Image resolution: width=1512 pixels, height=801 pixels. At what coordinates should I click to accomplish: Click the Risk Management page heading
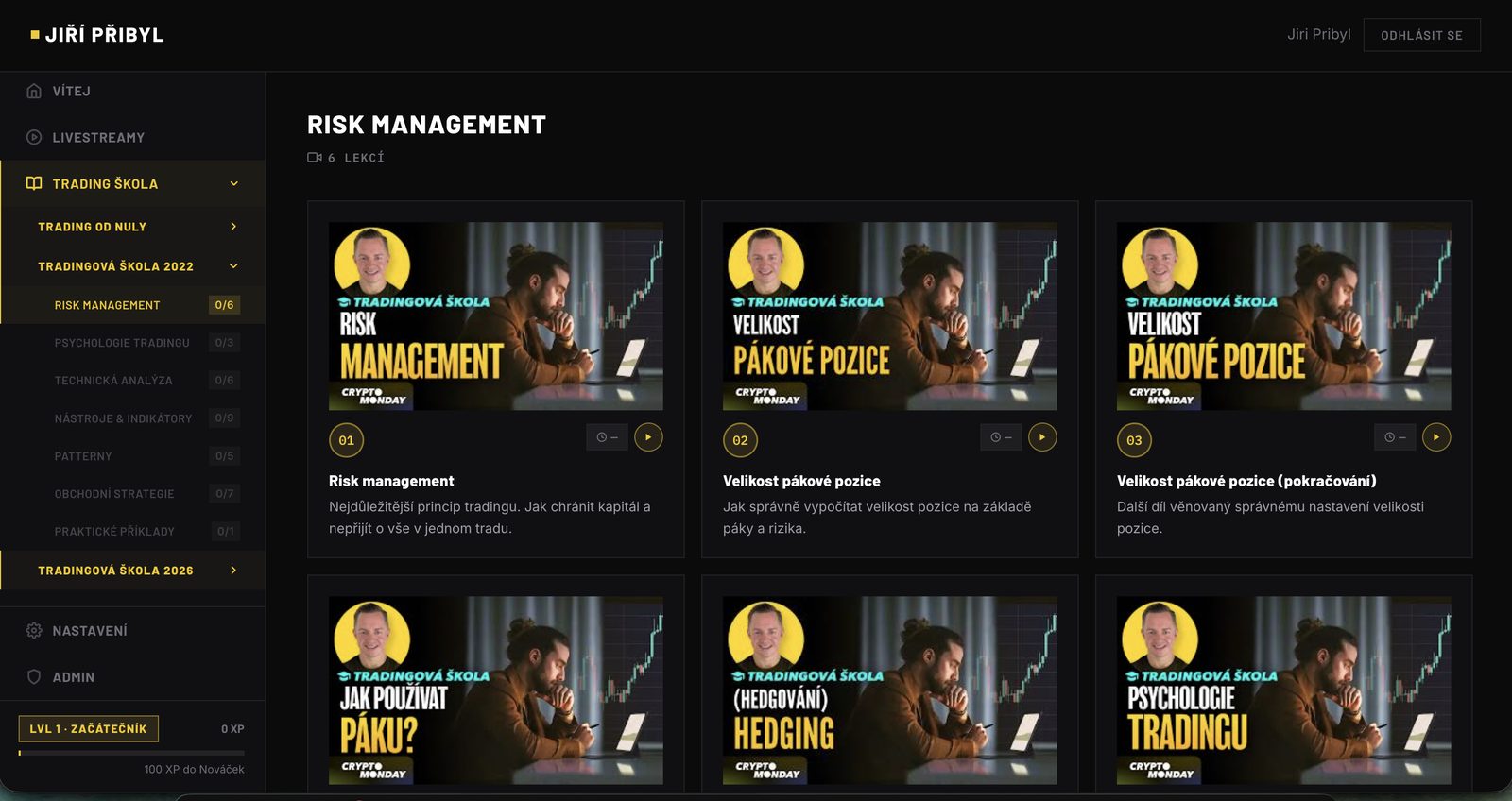coord(426,125)
